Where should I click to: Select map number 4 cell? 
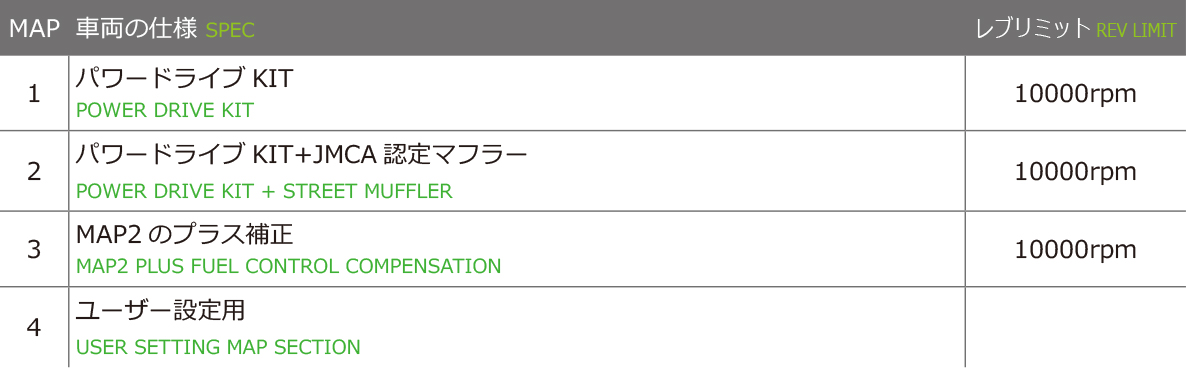[x=34, y=328]
